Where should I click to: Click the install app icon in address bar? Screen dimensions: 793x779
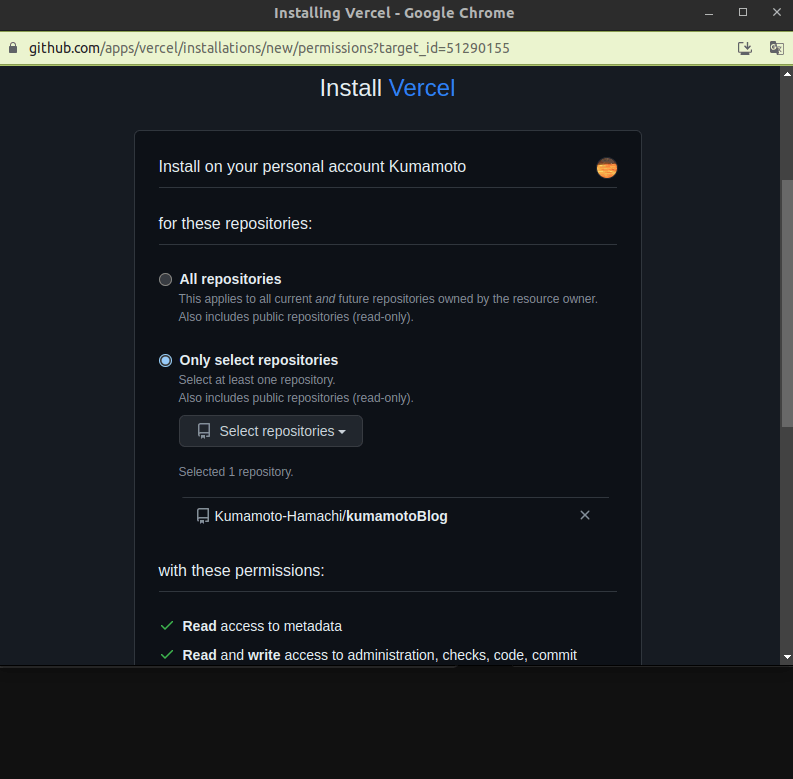pos(744,48)
